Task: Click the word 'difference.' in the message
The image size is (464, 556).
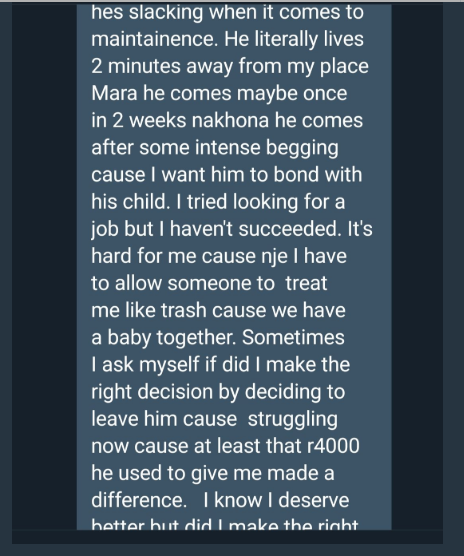Action: click(139, 501)
